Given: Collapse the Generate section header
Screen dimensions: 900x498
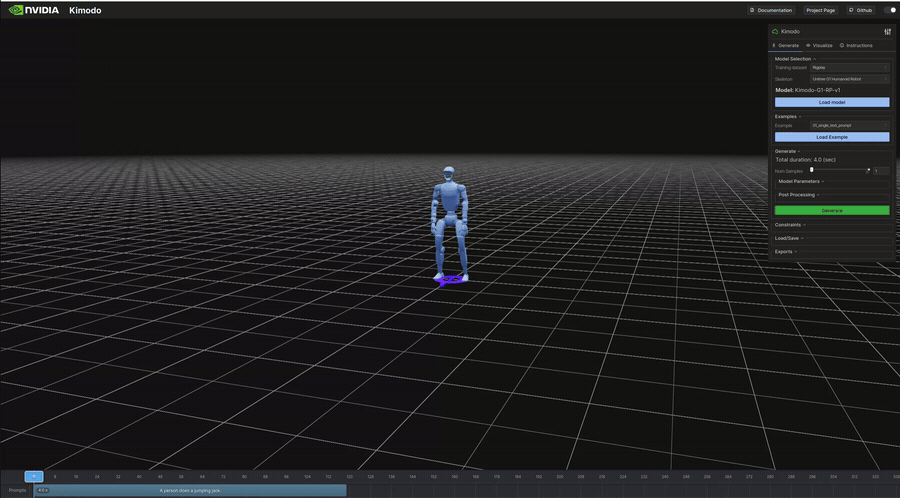Looking at the screenshot, I should pos(788,151).
